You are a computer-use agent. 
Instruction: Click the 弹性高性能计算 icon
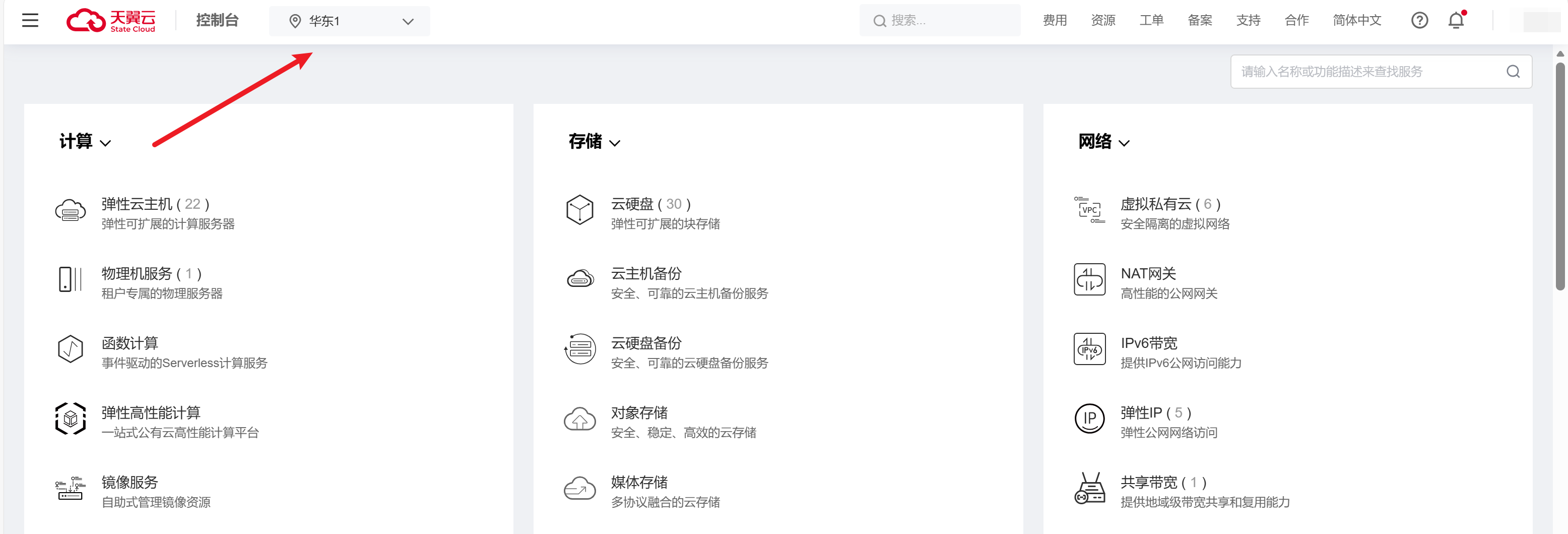tap(71, 419)
